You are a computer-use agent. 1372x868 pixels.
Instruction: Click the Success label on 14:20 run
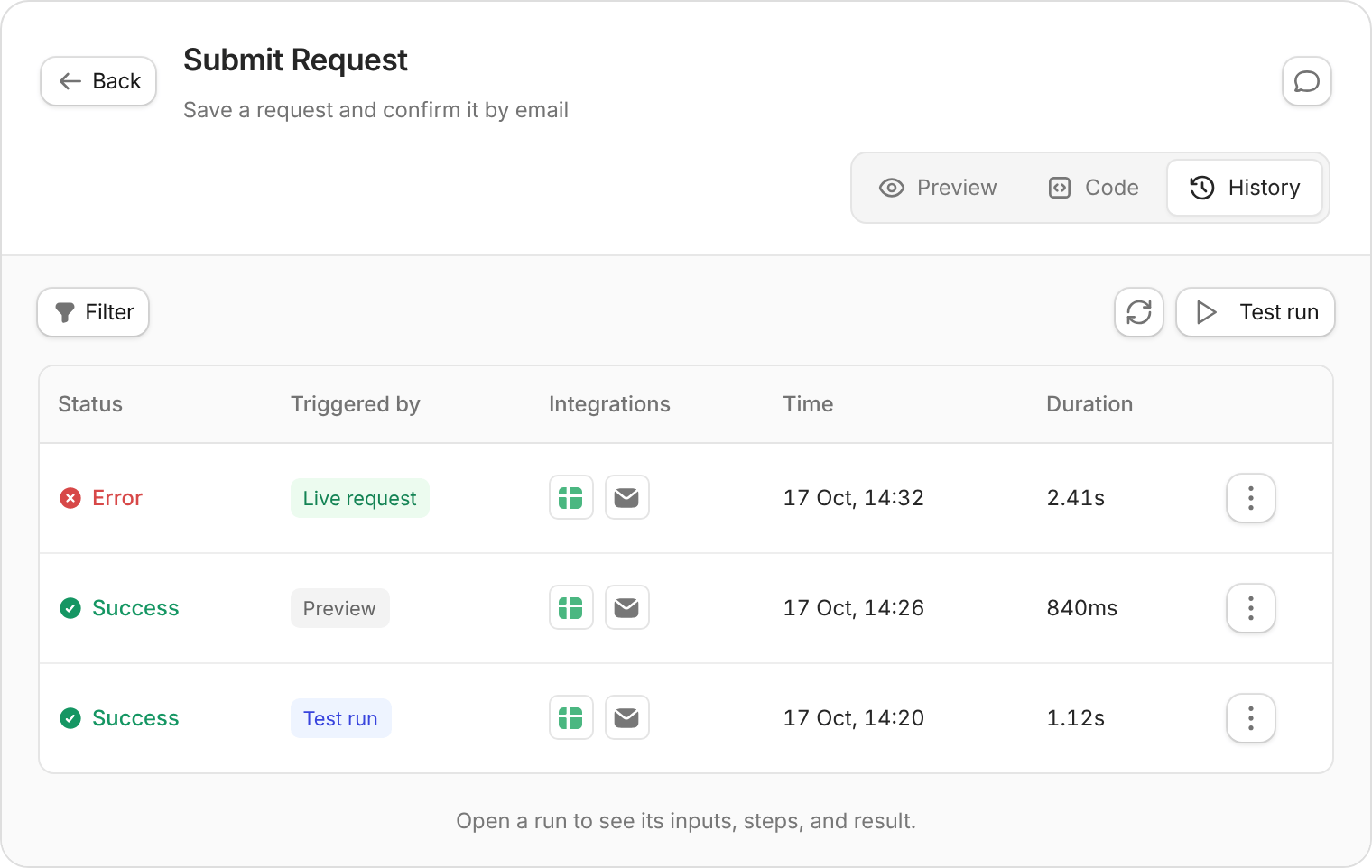136,718
